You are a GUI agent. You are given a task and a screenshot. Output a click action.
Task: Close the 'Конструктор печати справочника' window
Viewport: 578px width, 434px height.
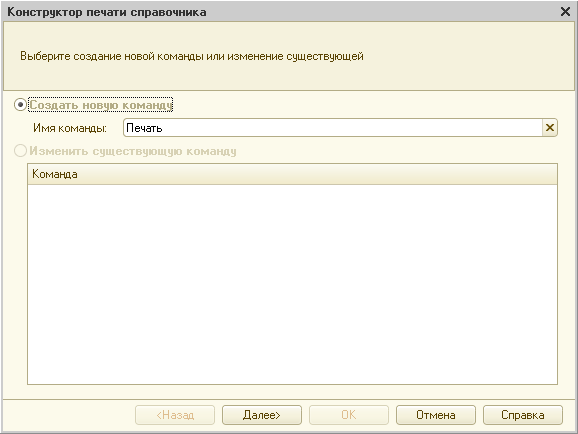tap(565, 12)
